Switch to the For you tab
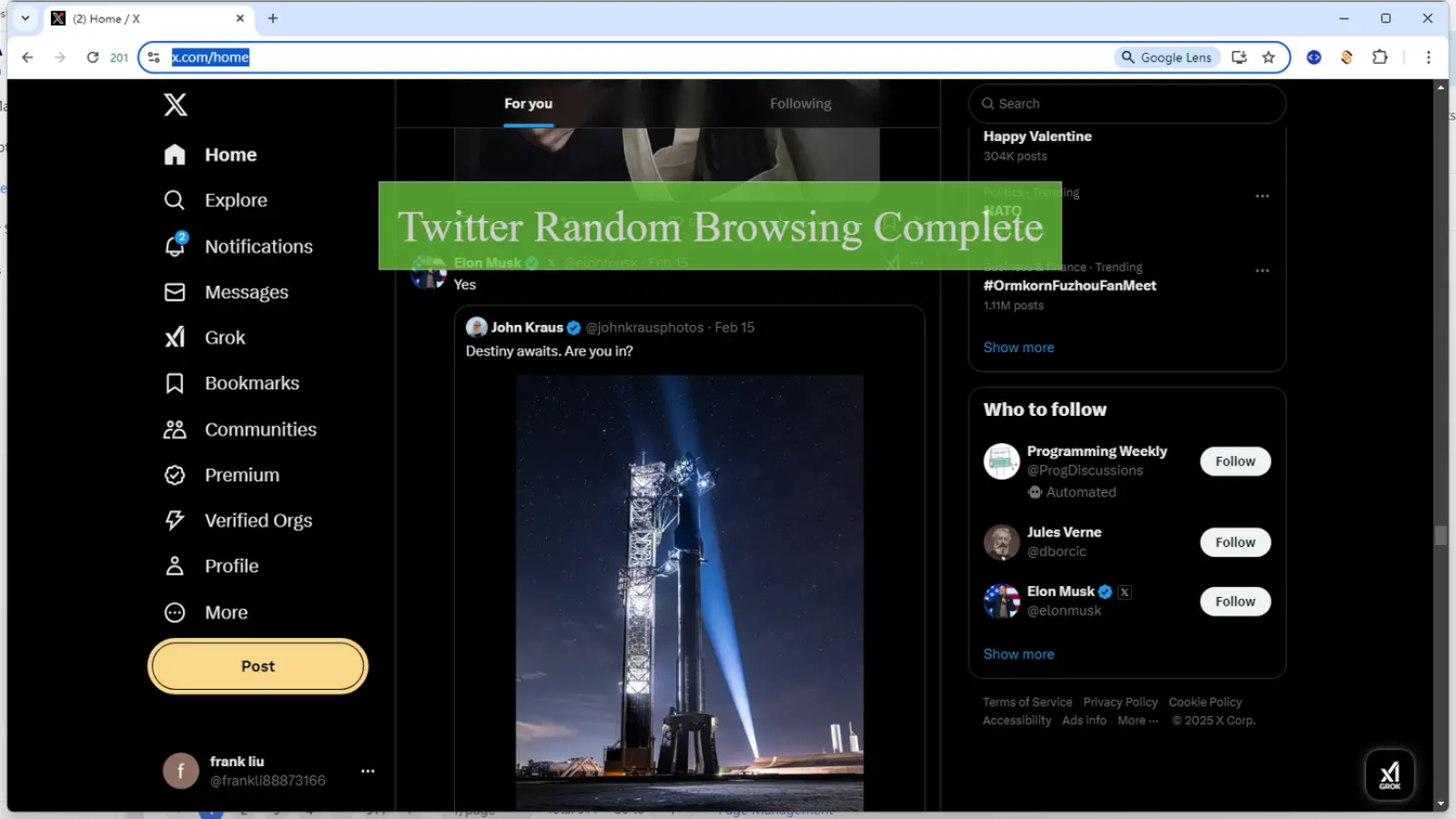1456x819 pixels. click(x=529, y=104)
